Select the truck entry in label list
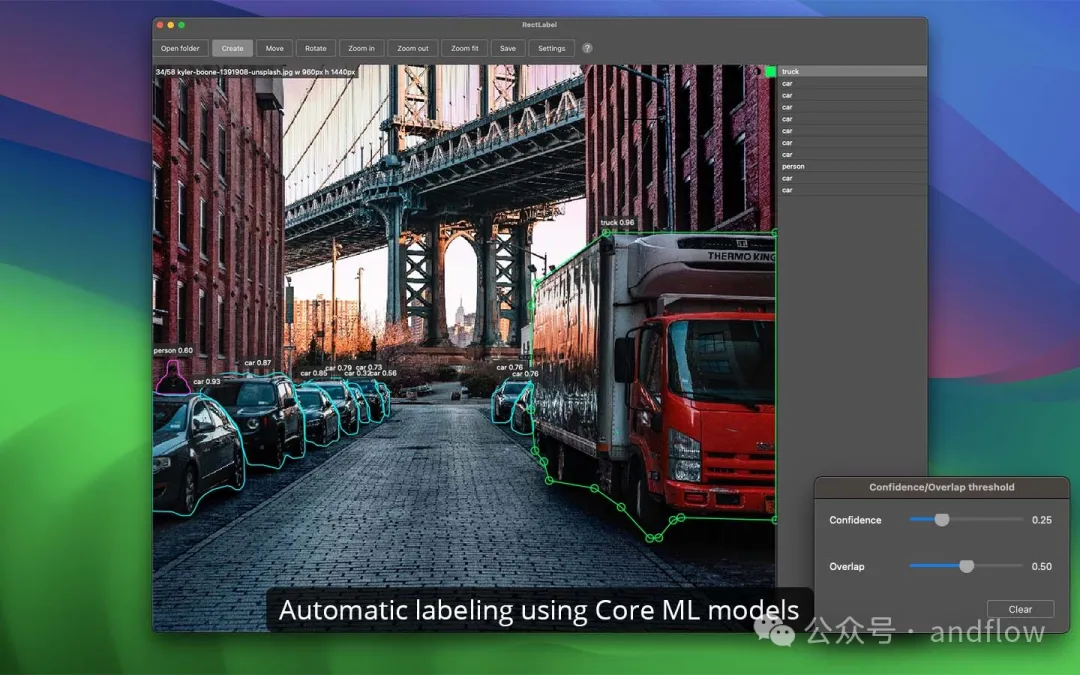 point(851,72)
